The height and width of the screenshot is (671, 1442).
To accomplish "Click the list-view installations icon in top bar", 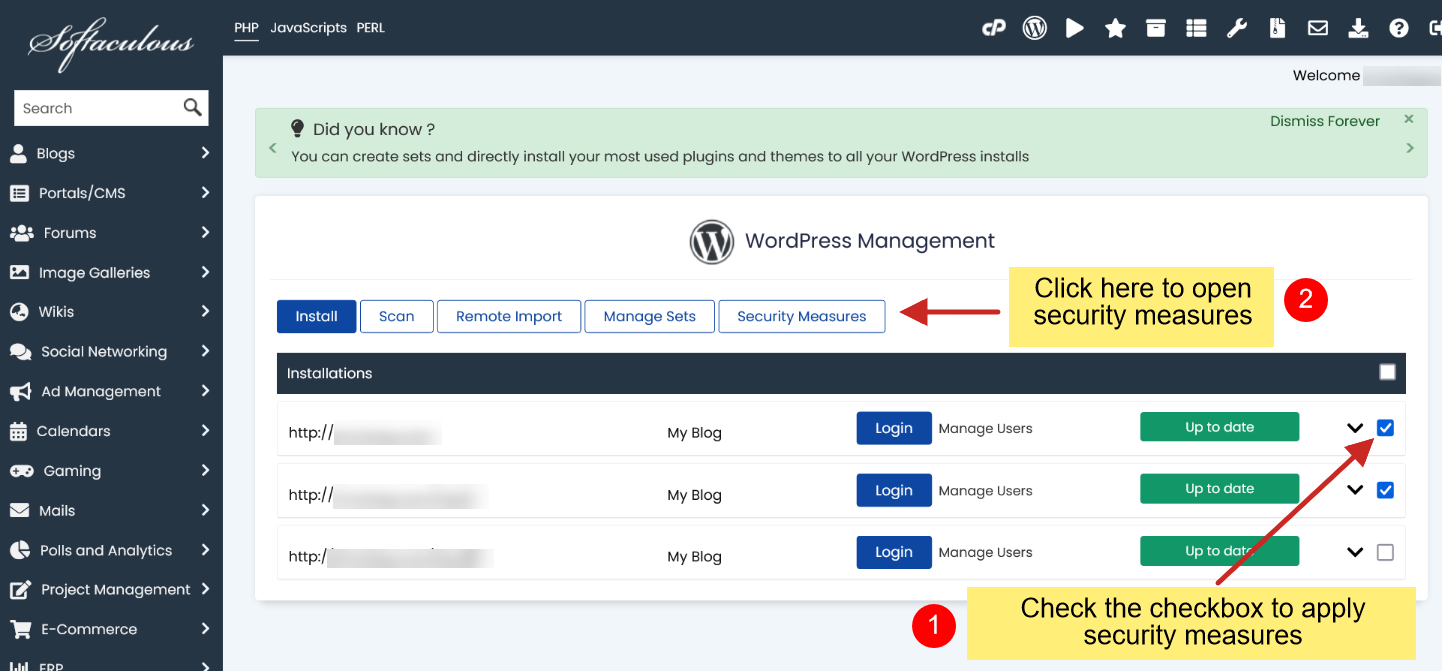I will pos(1196,28).
